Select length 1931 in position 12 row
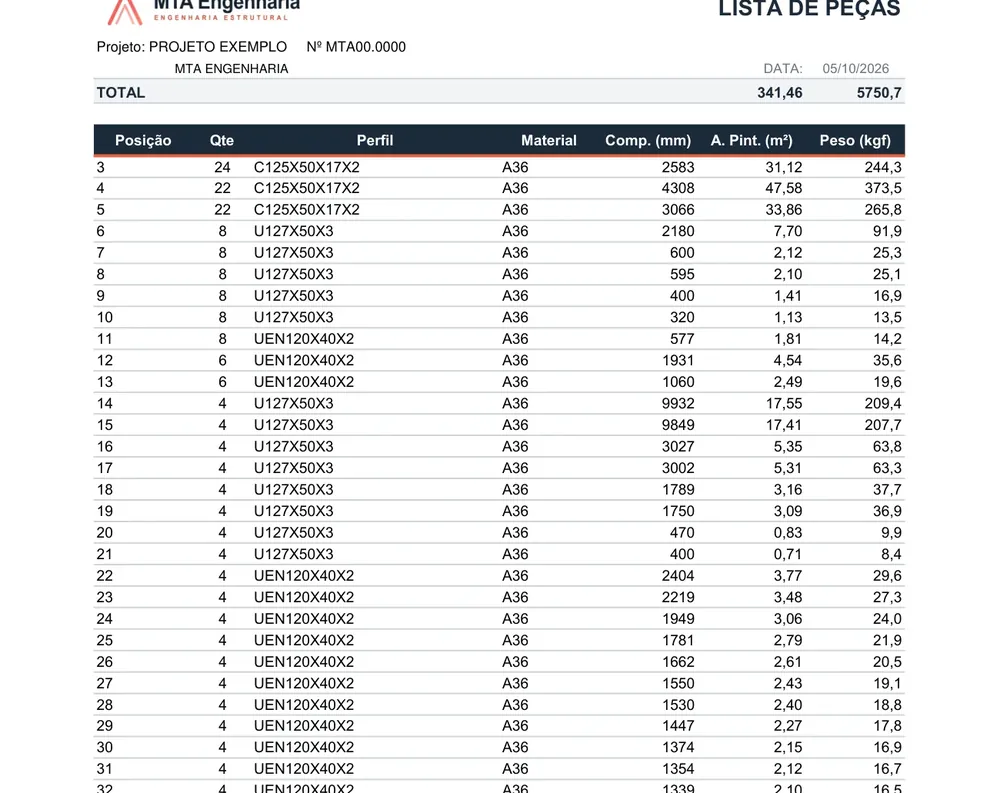Viewport: 1000px width, 793px height. [678, 361]
